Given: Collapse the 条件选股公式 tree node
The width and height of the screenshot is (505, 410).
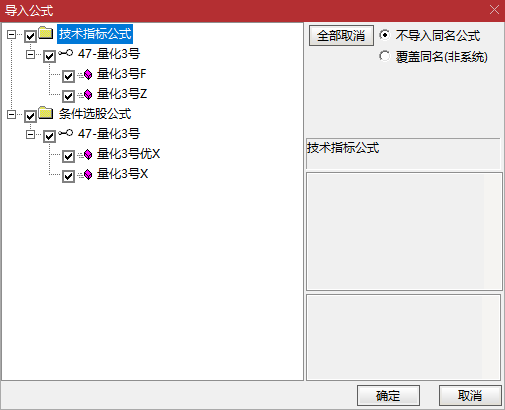Looking at the screenshot, I should (11, 115).
